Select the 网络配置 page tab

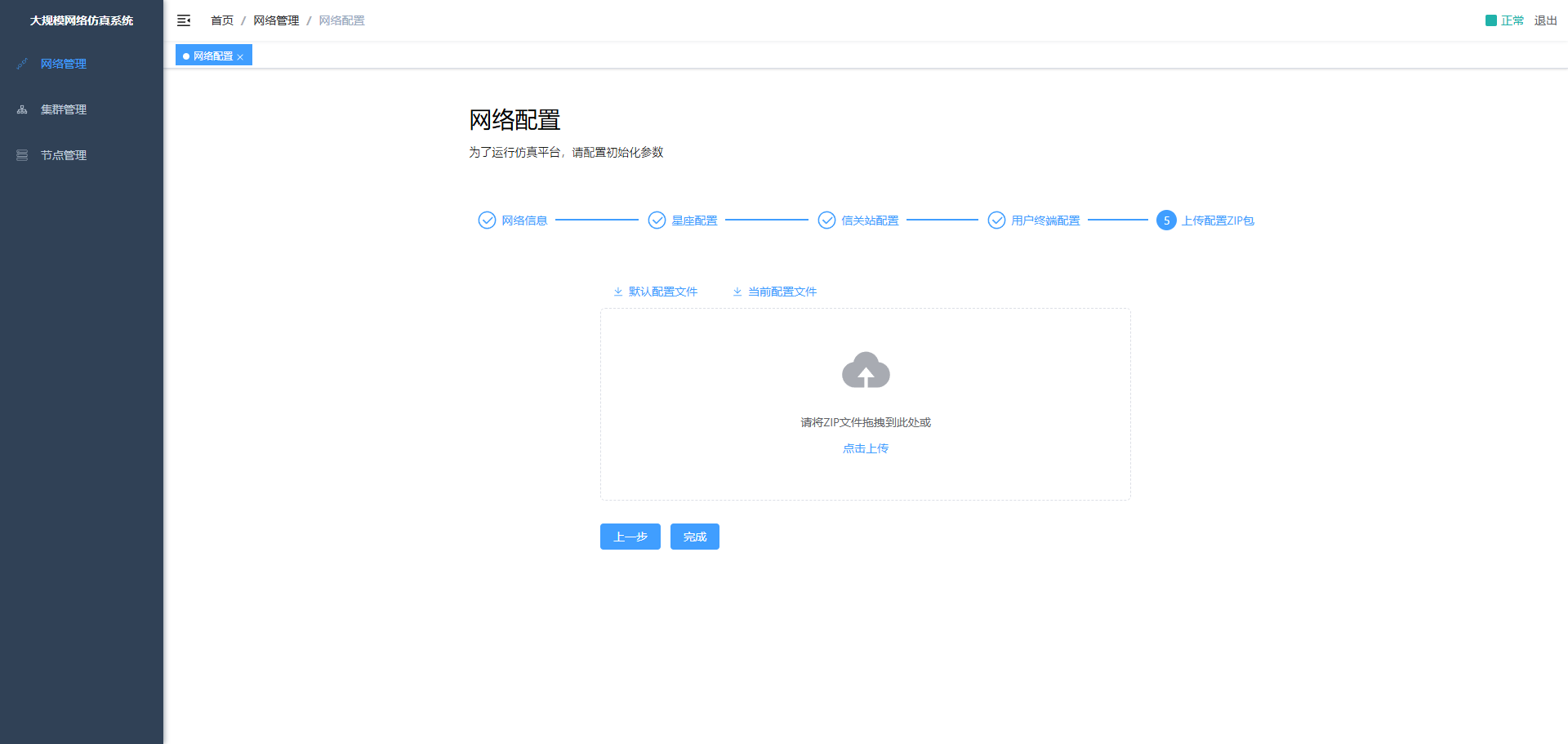coord(212,56)
